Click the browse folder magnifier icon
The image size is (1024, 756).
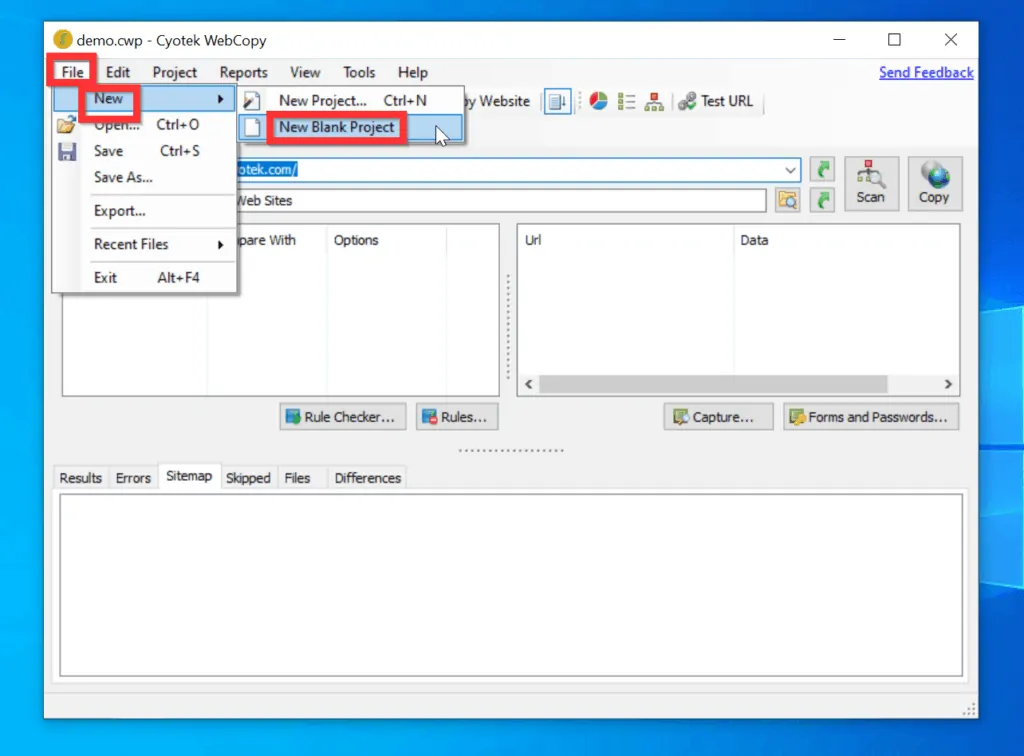pyautogui.click(x=788, y=200)
